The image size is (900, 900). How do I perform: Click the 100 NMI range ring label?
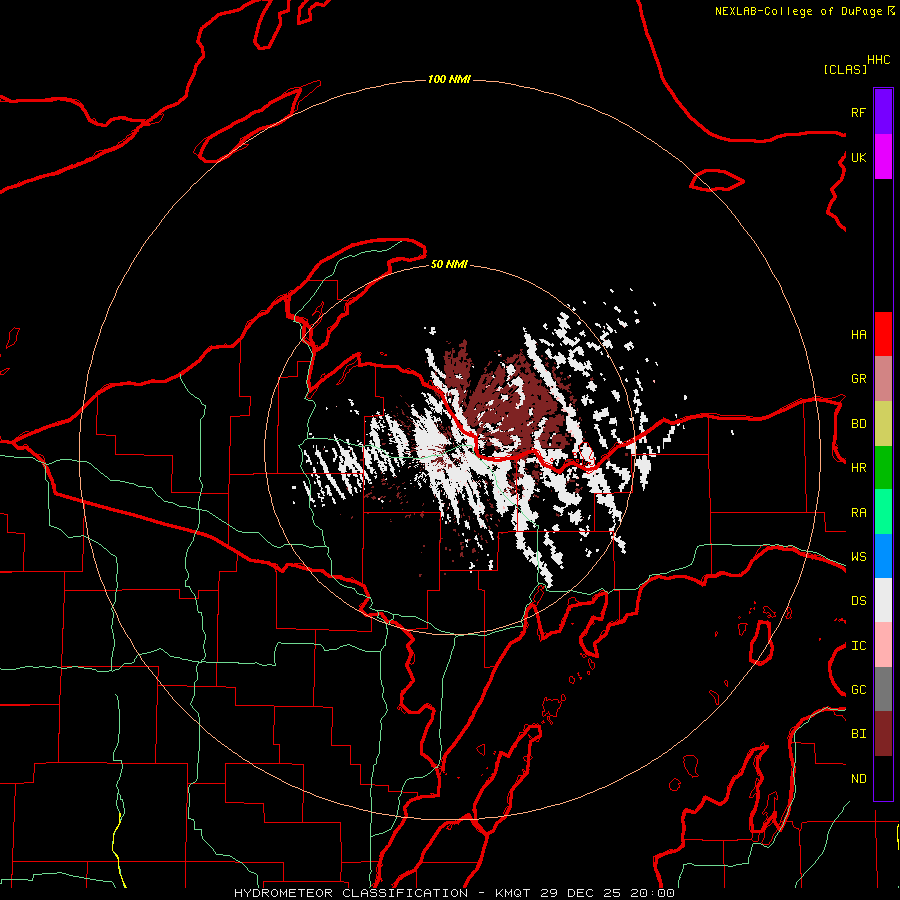(449, 79)
